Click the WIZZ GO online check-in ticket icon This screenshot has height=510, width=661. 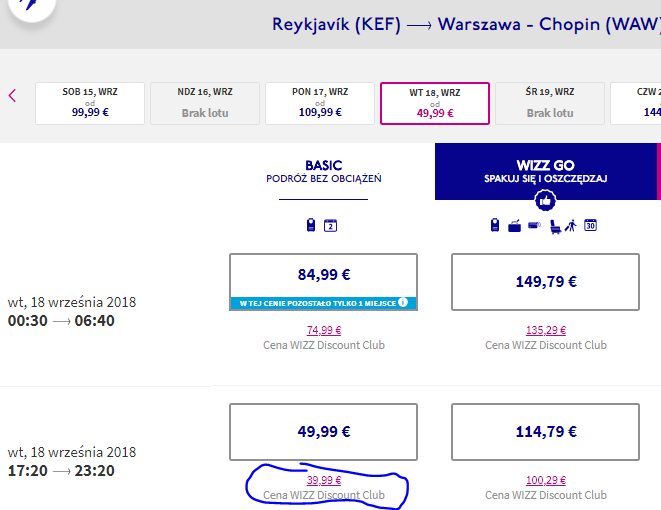point(534,225)
